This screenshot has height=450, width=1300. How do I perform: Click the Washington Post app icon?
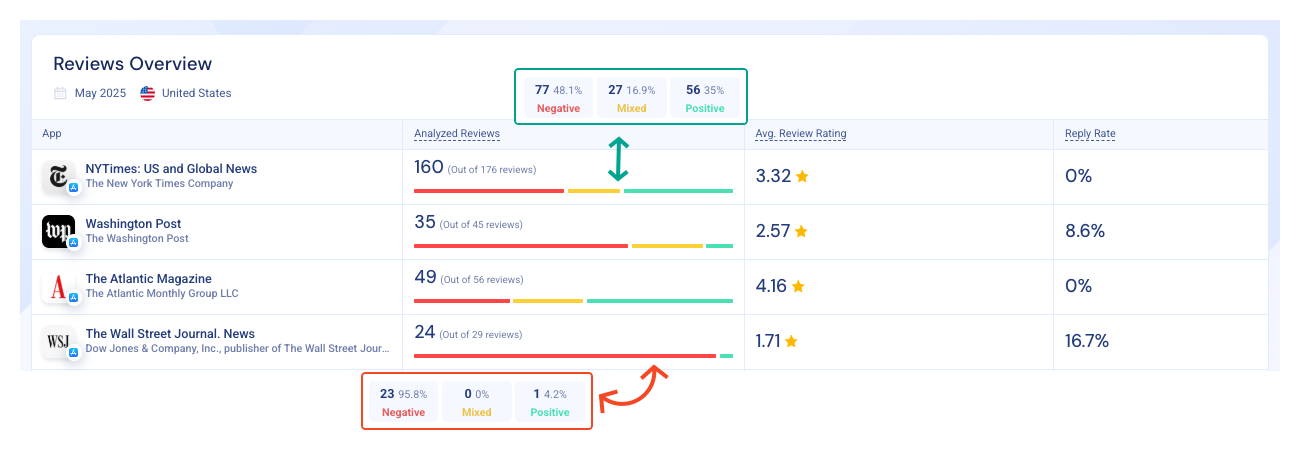[x=59, y=232]
